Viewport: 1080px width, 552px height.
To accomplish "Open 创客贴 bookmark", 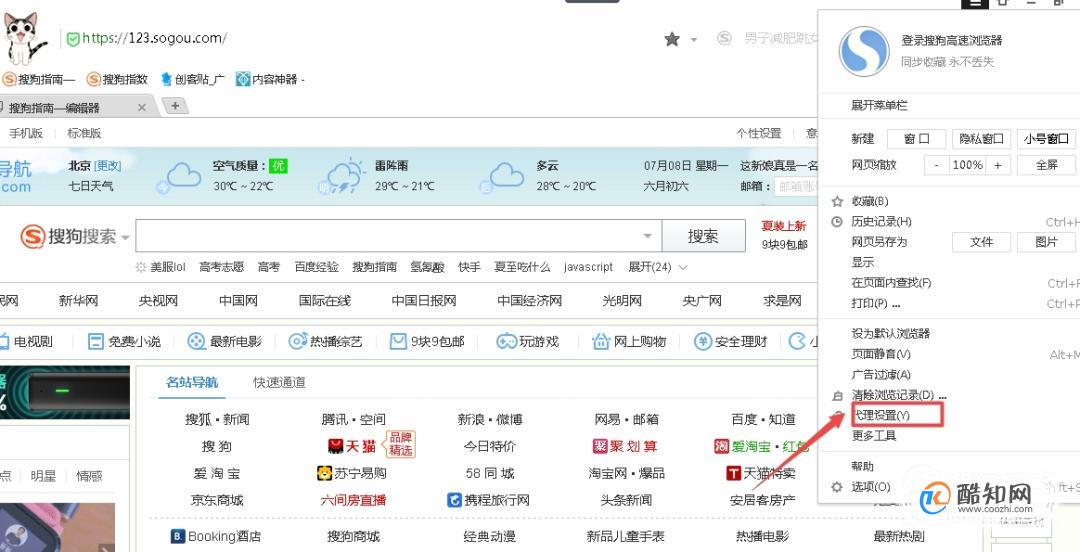I will point(192,79).
